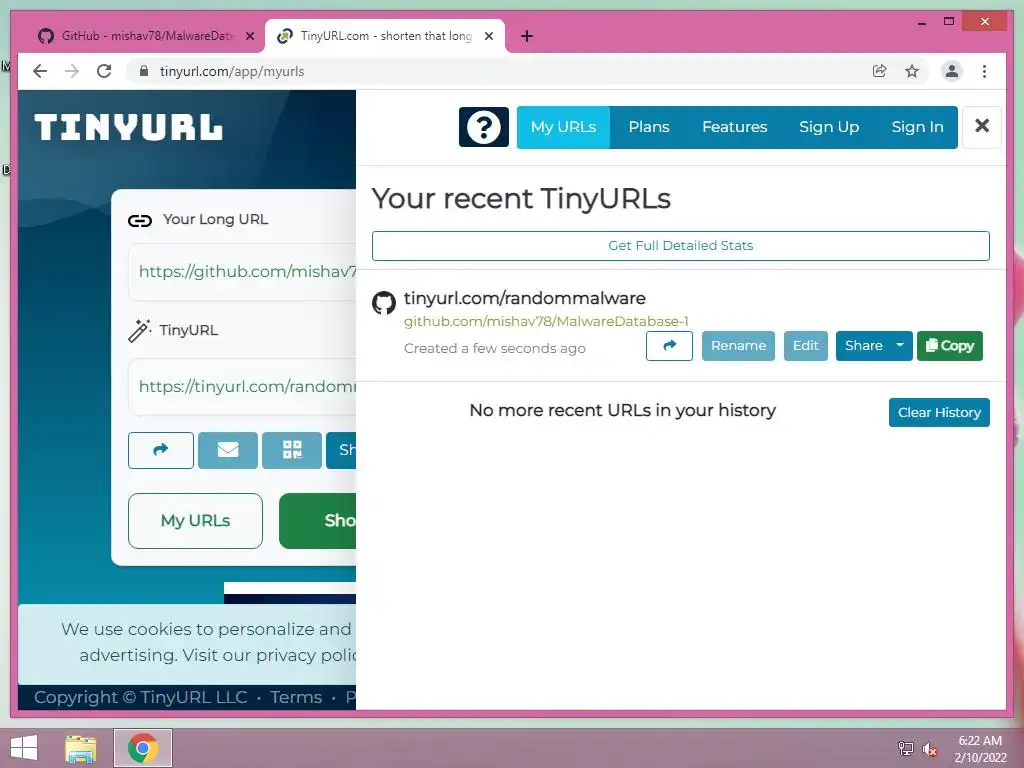1024x768 pixels.
Task: Go to Sign Up
Action: (x=829, y=127)
